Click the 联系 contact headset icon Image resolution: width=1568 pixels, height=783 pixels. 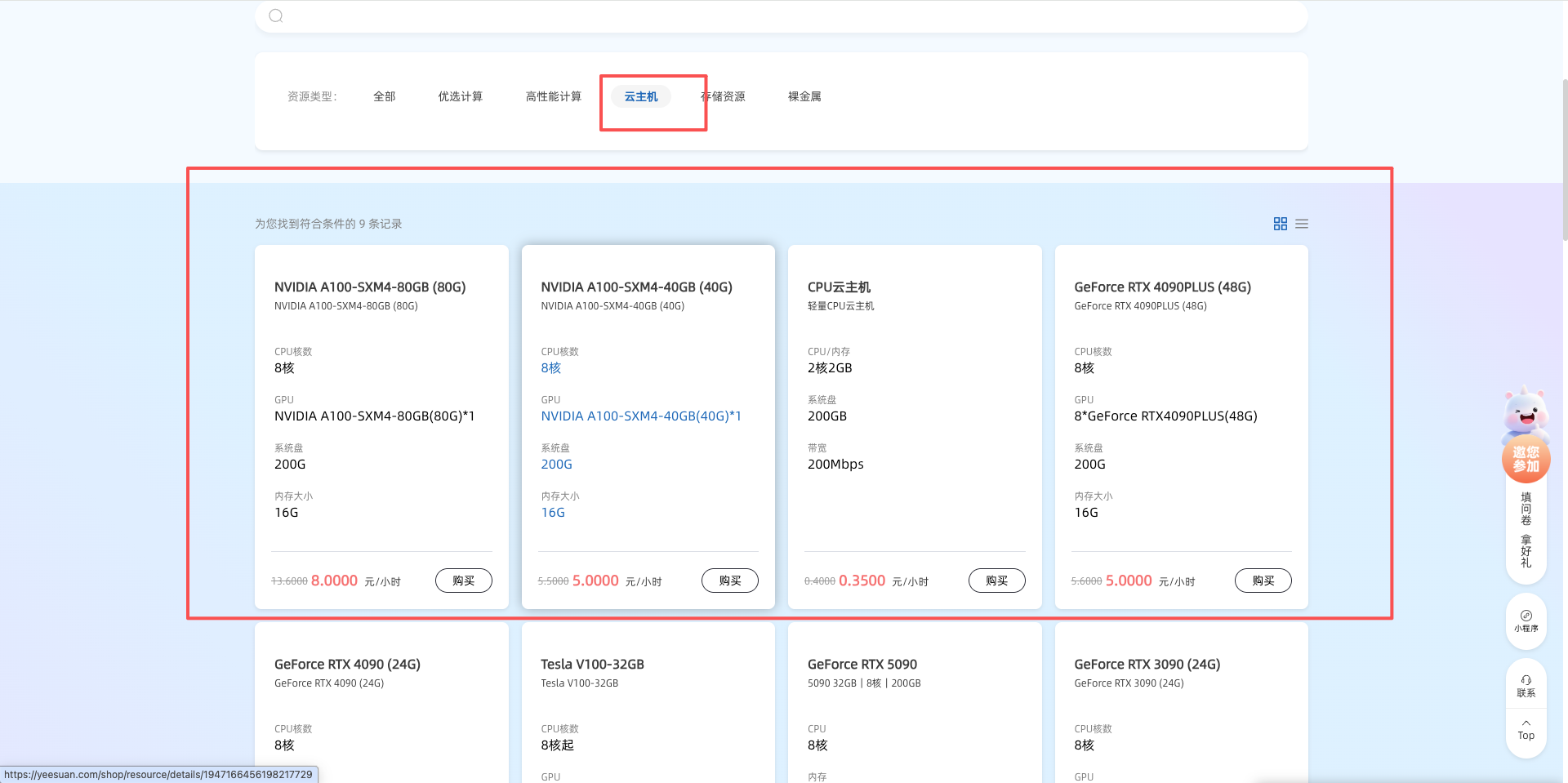(x=1526, y=686)
